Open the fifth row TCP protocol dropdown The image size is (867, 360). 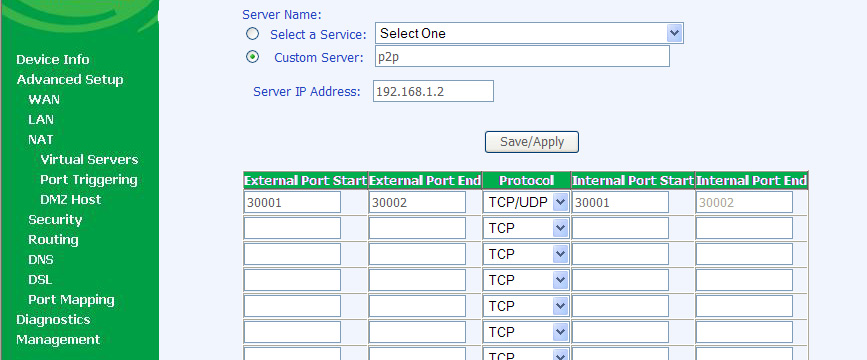(x=526, y=306)
